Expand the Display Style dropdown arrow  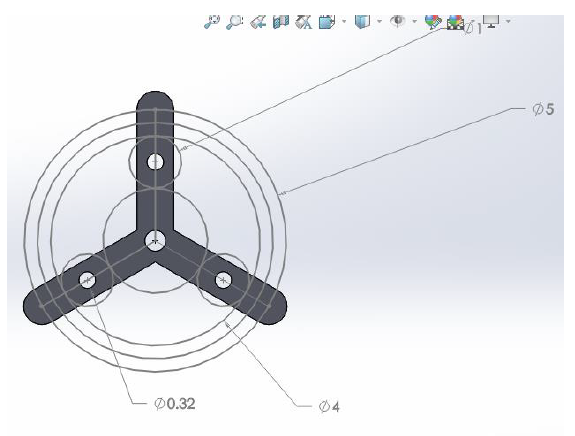(380, 22)
